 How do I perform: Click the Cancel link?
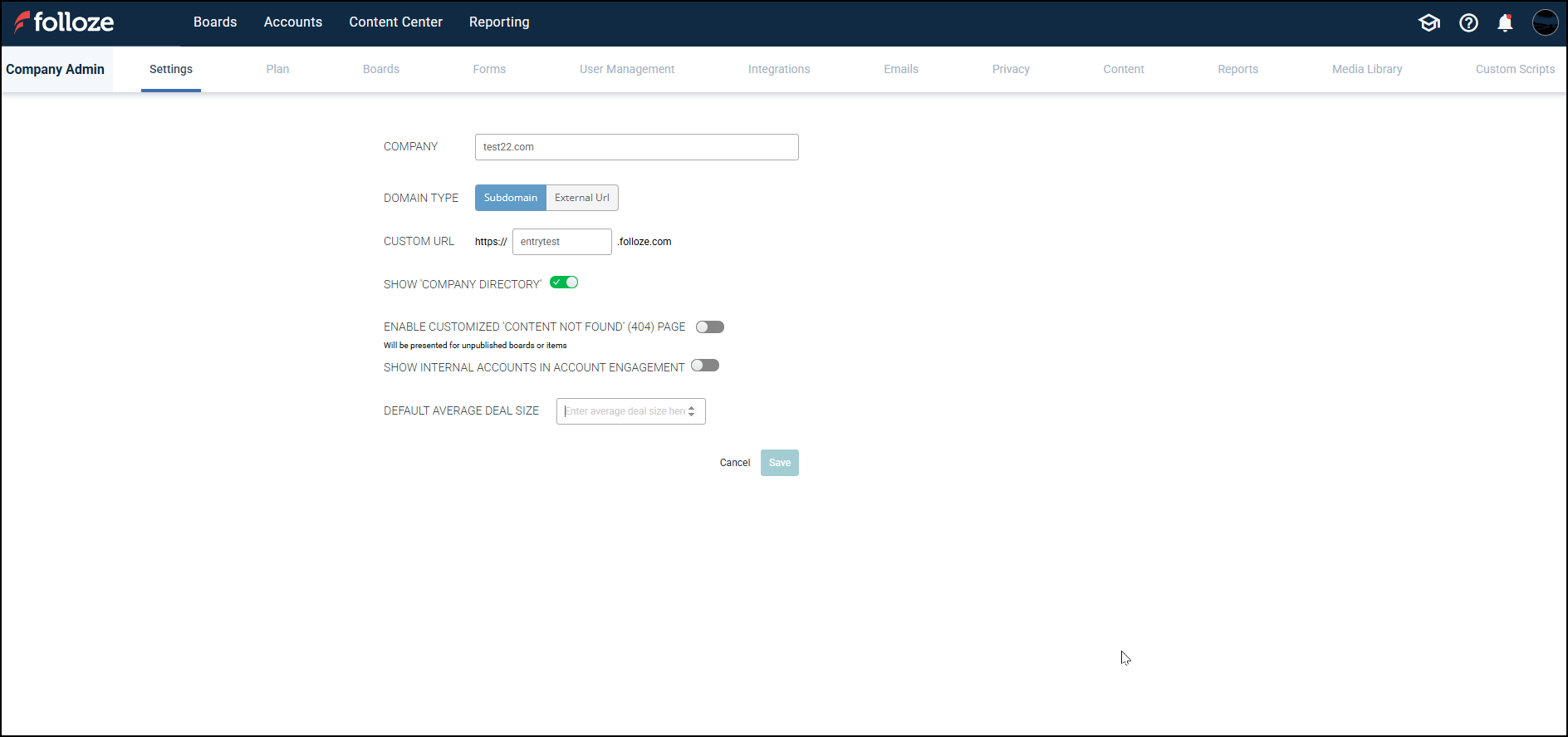[735, 463]
